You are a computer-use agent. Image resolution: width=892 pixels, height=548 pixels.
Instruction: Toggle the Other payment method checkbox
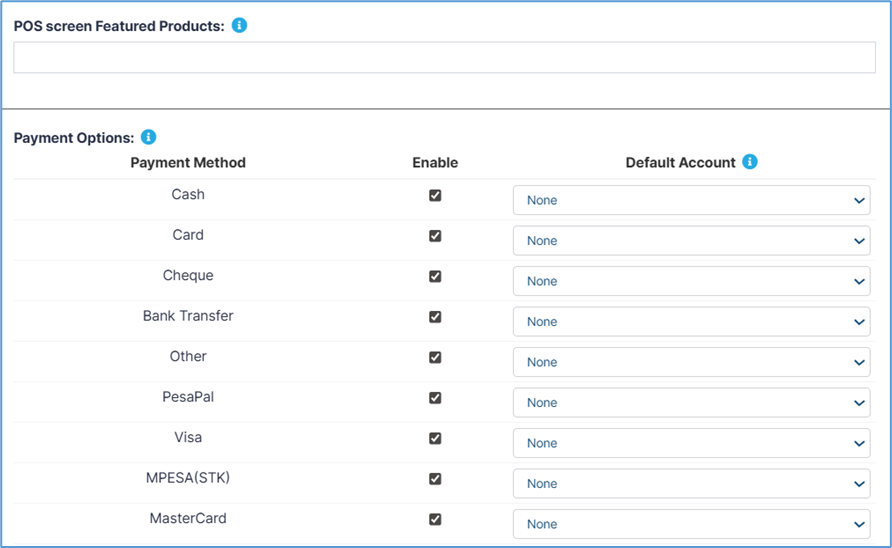[435, 357]
